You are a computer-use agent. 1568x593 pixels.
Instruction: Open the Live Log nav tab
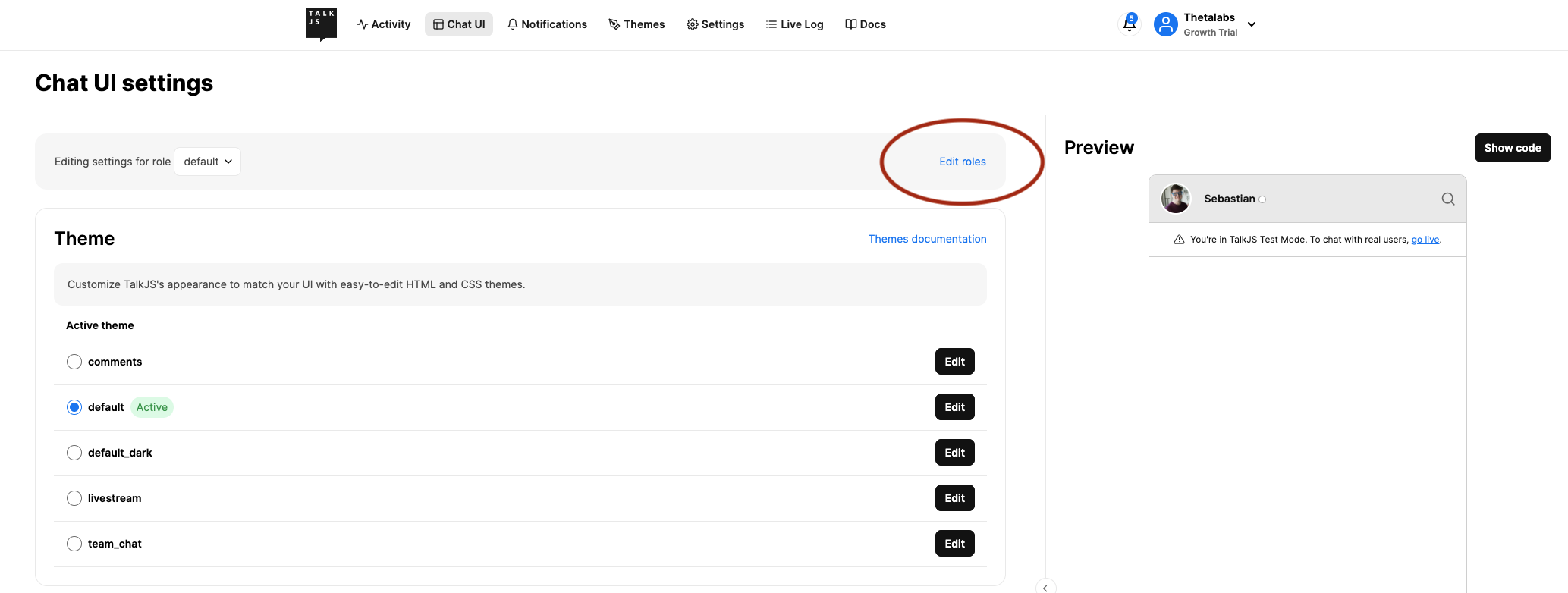coord(795,24)
